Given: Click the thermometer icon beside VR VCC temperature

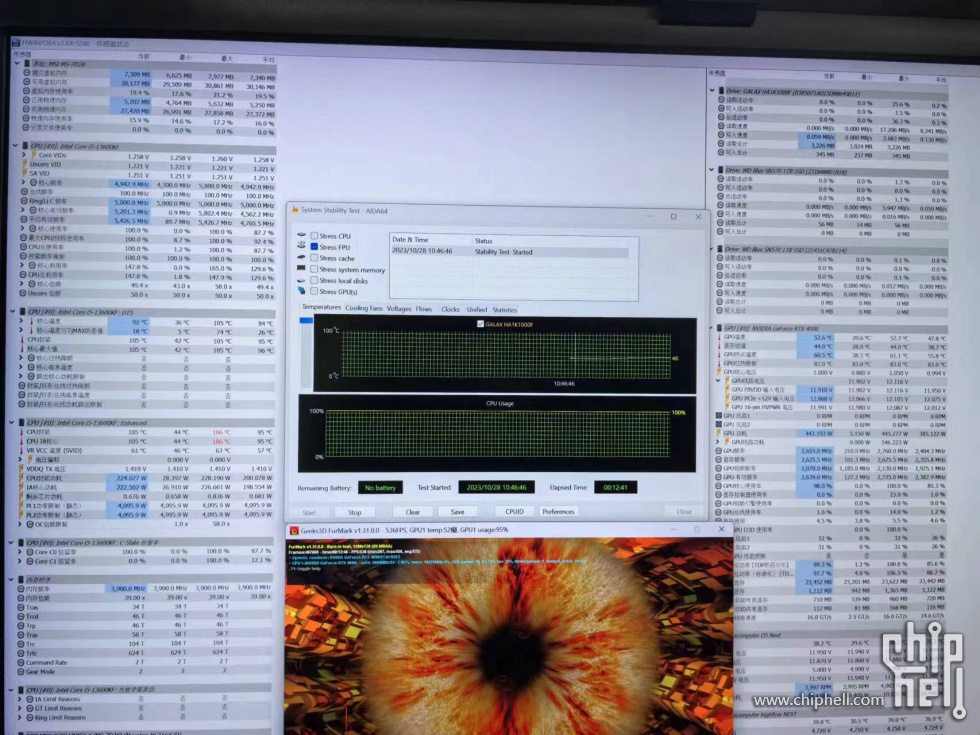Looking at the screenshot, I should tap(21, 450).
